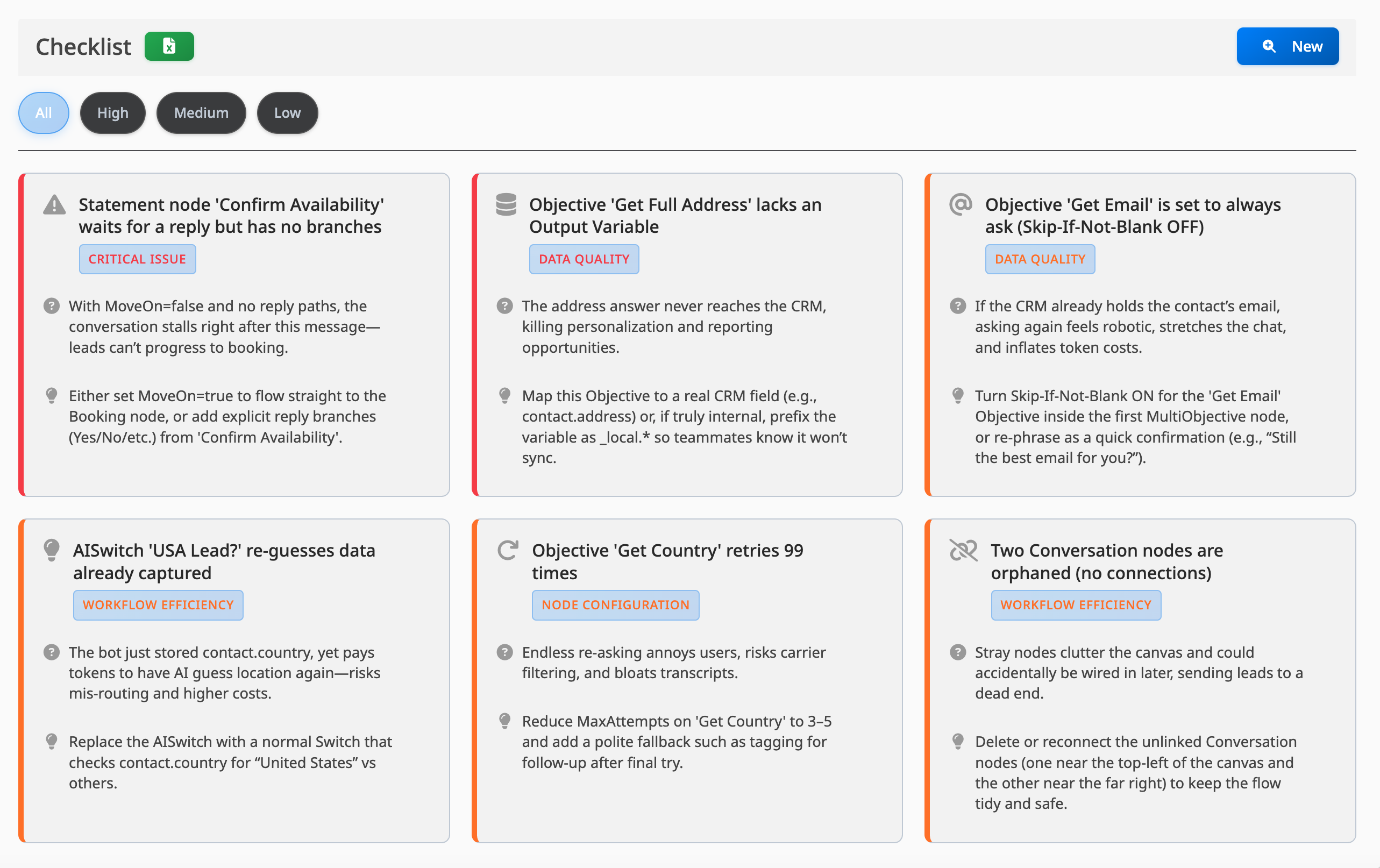Enable the Medium severity filter
This screenshot has height=868, width=1380.
(201, 113)
